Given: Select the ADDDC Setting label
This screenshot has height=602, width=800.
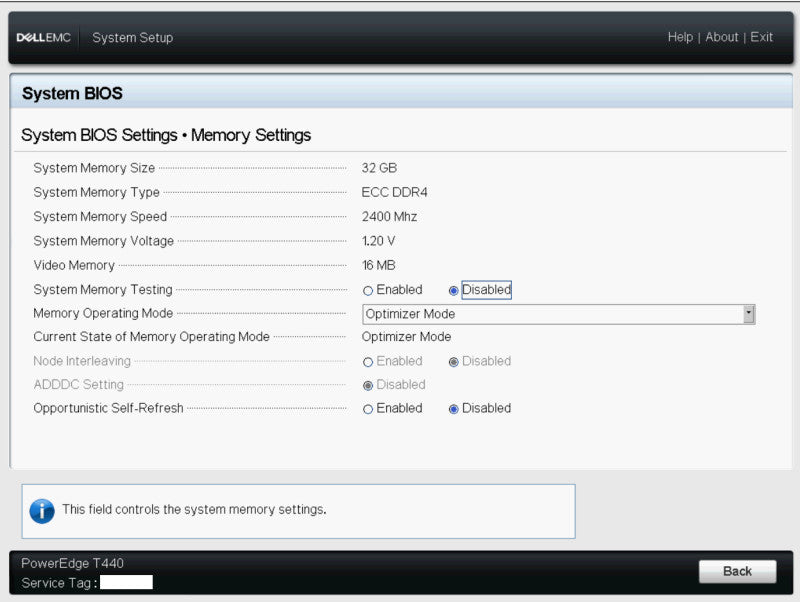Looking at the screenshot, I should click(79, 385).
